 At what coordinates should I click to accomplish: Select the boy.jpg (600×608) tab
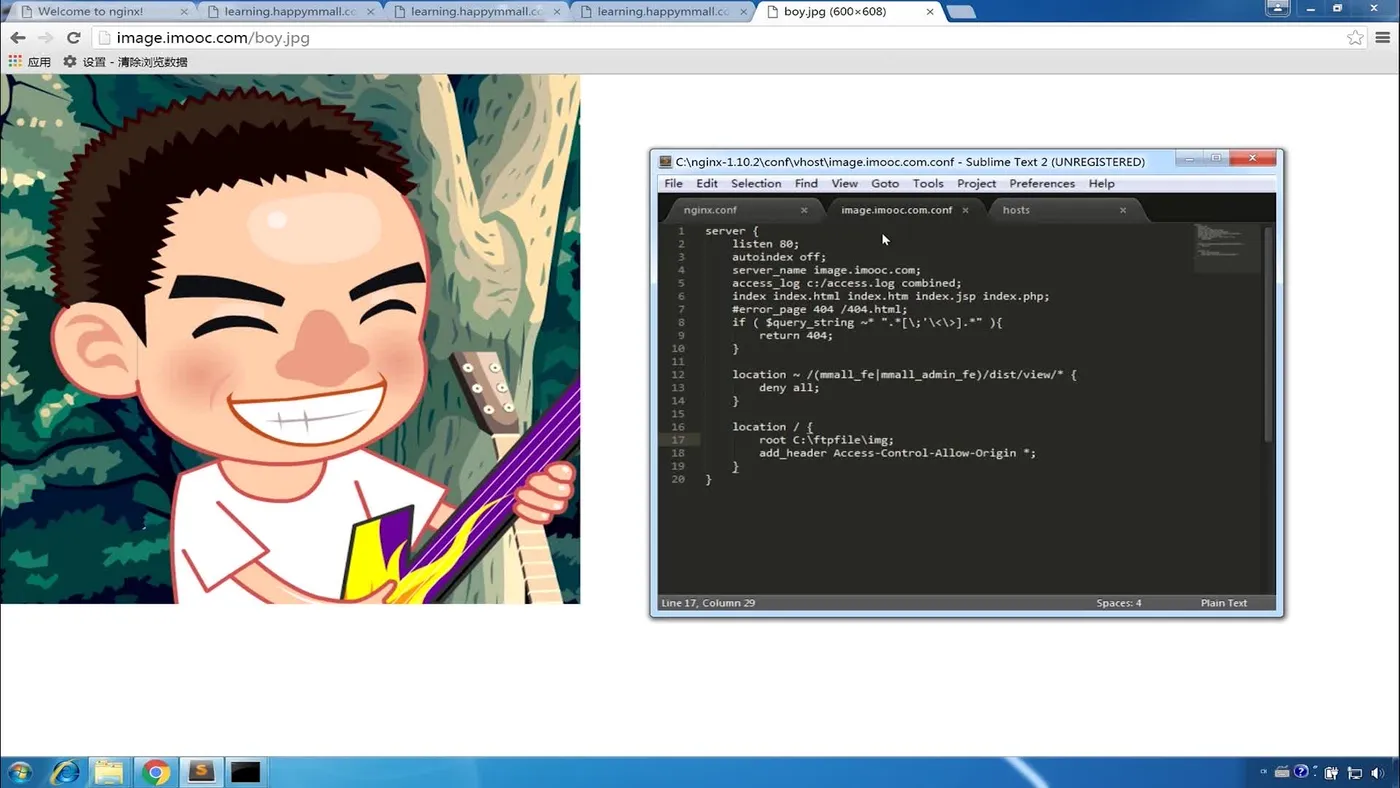[x=849, y=12]
